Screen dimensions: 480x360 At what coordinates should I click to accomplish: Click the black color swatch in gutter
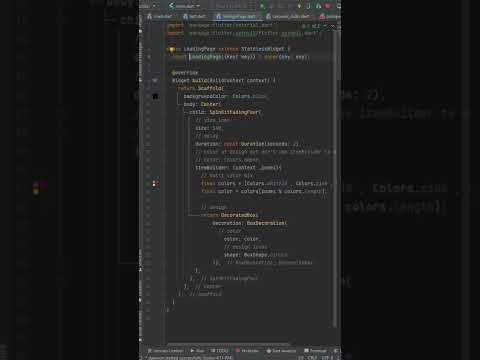pyautogui.click(x=155, y=96)
